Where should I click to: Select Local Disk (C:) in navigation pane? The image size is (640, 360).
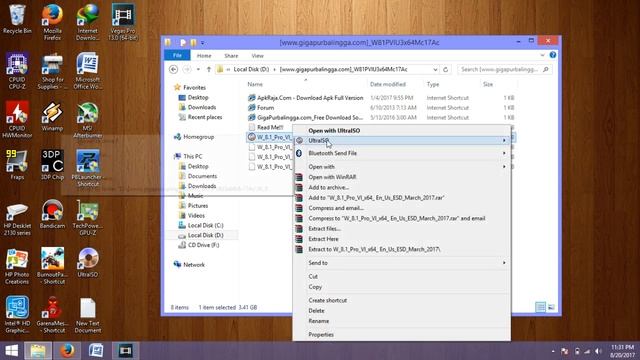pos(201,225)
